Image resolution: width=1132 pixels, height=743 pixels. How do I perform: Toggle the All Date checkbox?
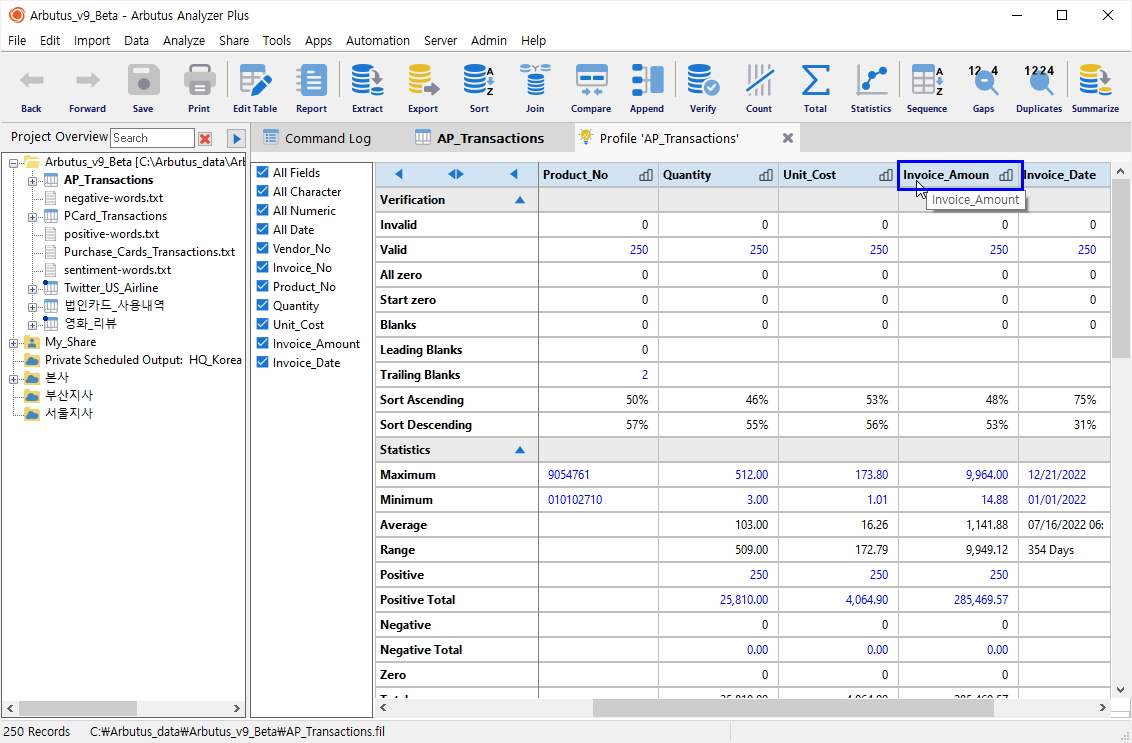(x=263, y=230)
